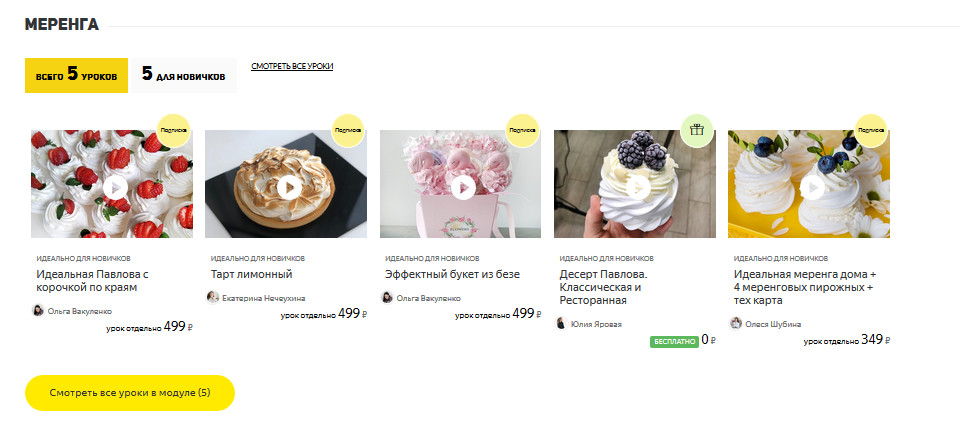Play the Десерт Павлова lesson video

[638, 187]
